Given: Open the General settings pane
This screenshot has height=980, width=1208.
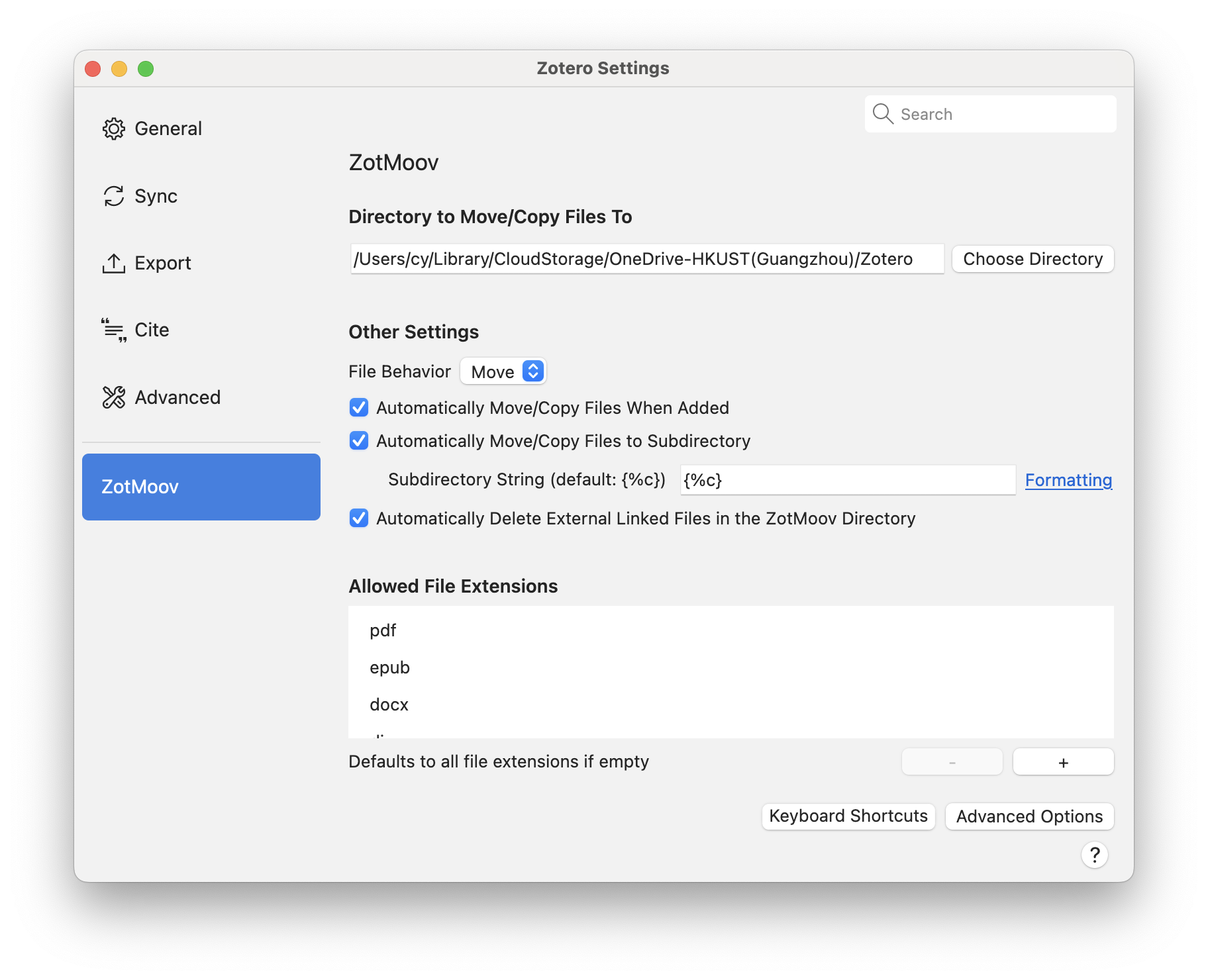Looking at the screenshot, I should click(x=201, y=128).
